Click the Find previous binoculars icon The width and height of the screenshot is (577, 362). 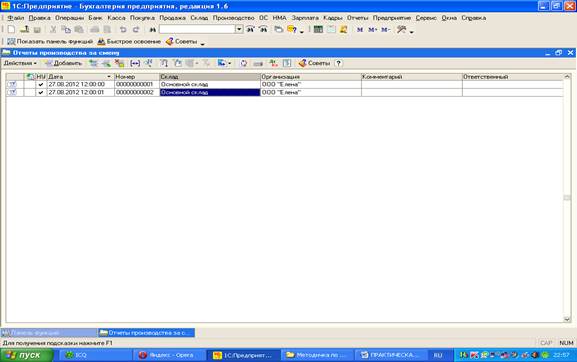tap(263, 29)
